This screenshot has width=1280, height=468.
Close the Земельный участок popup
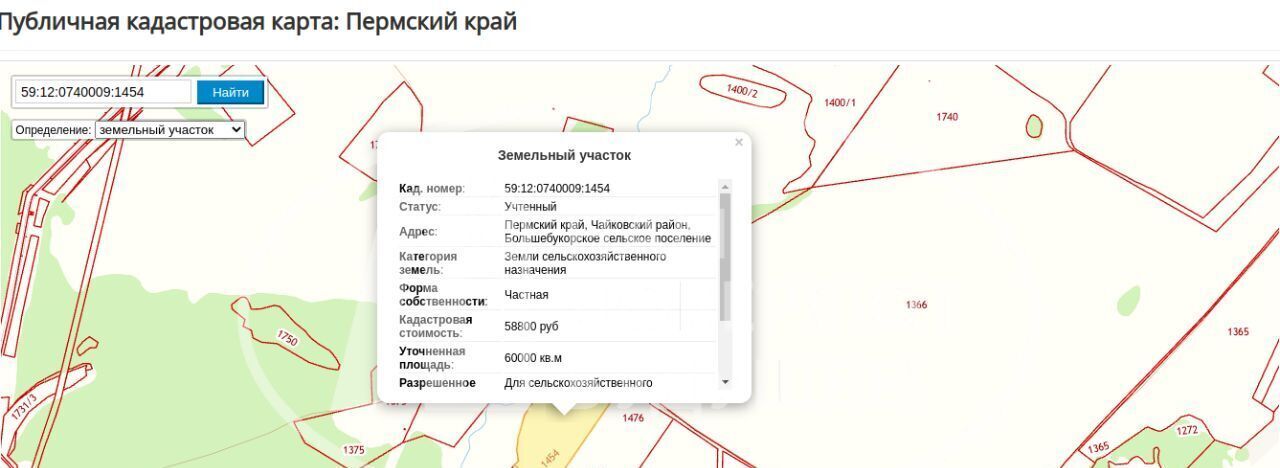[x=739, y=142]
